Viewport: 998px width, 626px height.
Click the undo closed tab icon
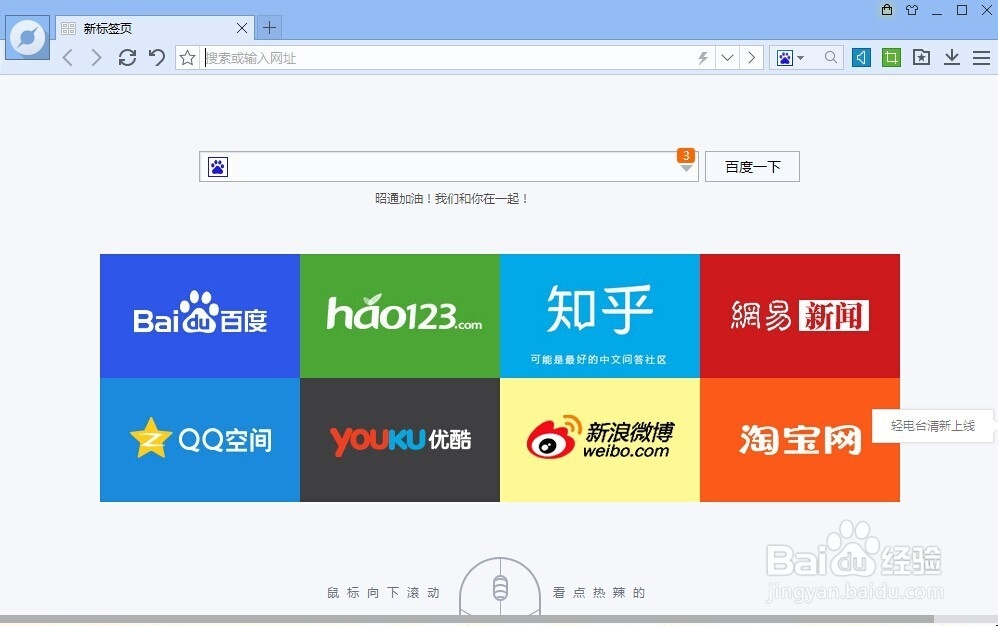pyautogui.click(x=157, y=58)
